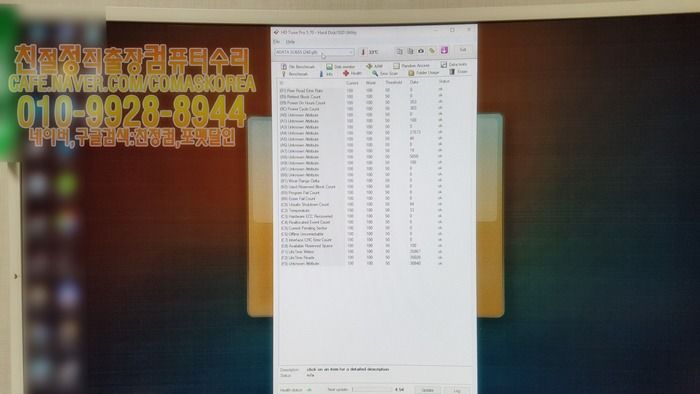The height and width of the screenshot is (394, 700).
Task: Switch to the Info tab
Action: point(326,74)
